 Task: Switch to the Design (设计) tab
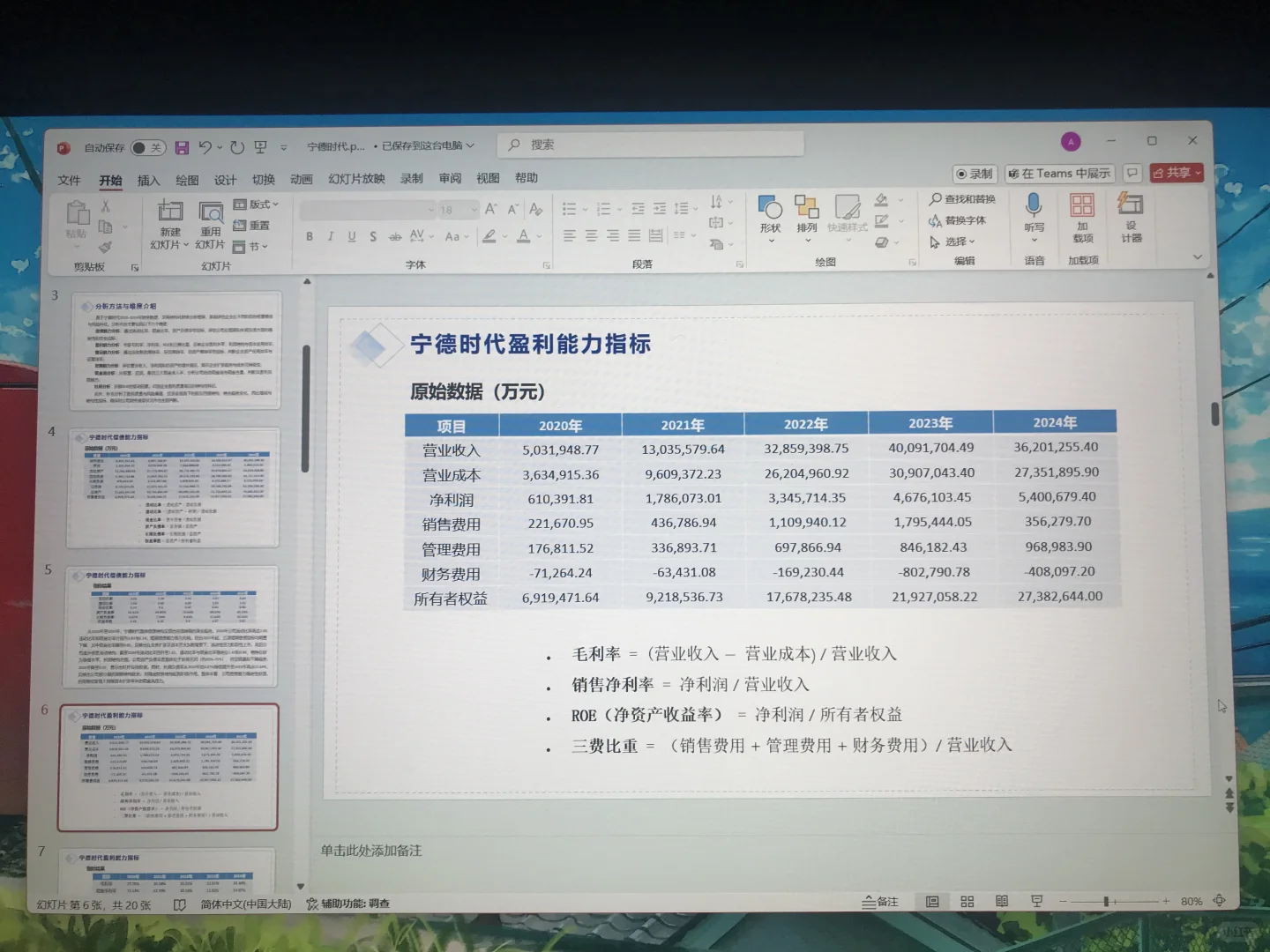pyautogui.click(x=225, y=180)
